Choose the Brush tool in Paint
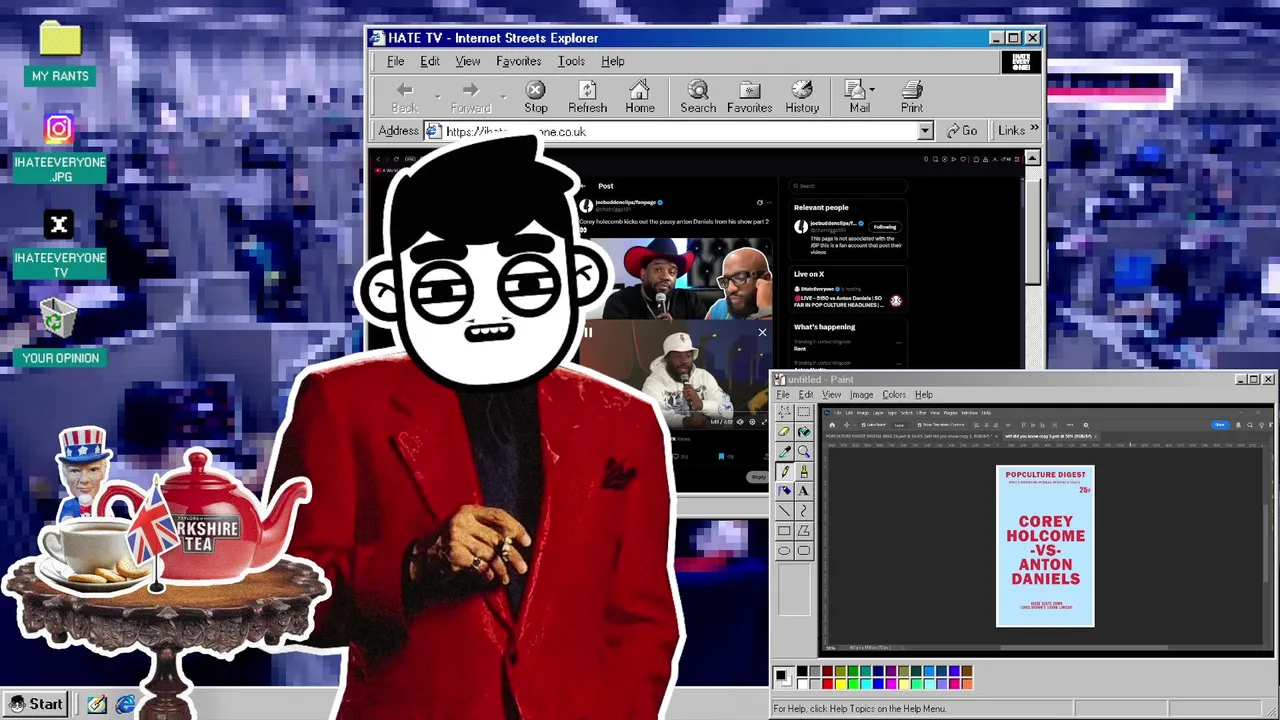The width and height of the screenshot is (1280, 720). click(x=804, y=472)
